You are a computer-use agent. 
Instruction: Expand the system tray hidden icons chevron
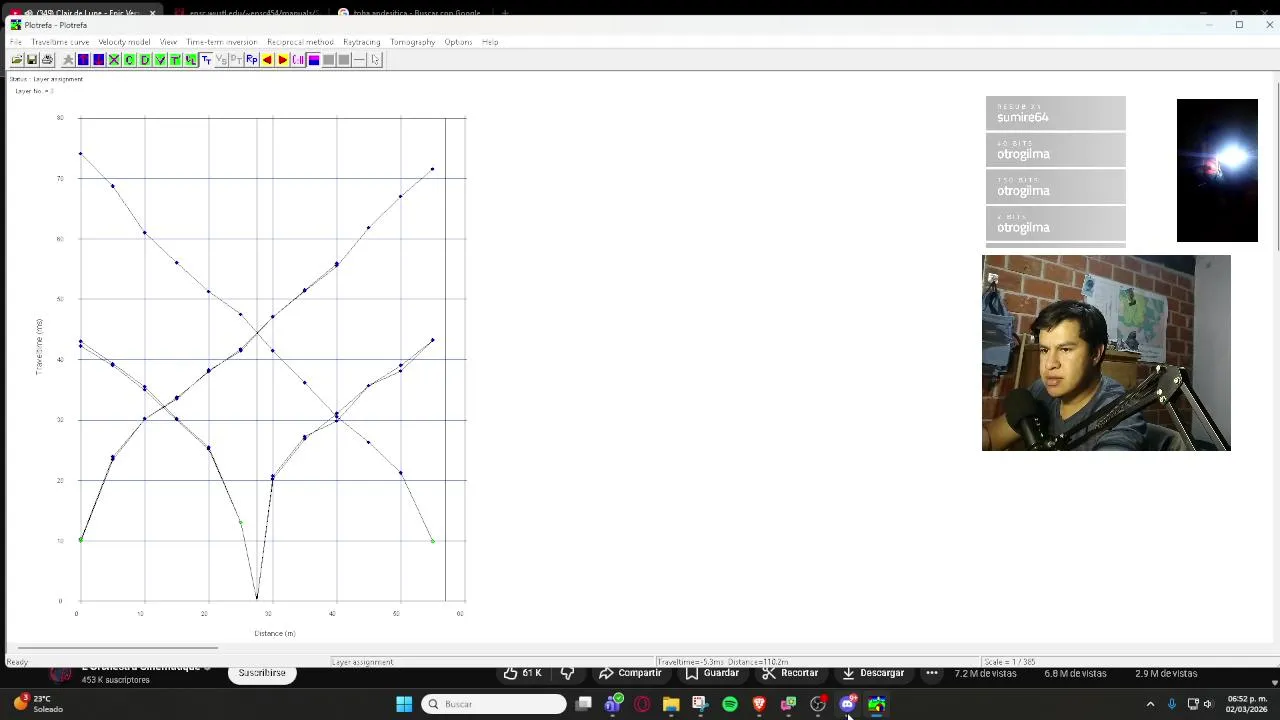1150,704
